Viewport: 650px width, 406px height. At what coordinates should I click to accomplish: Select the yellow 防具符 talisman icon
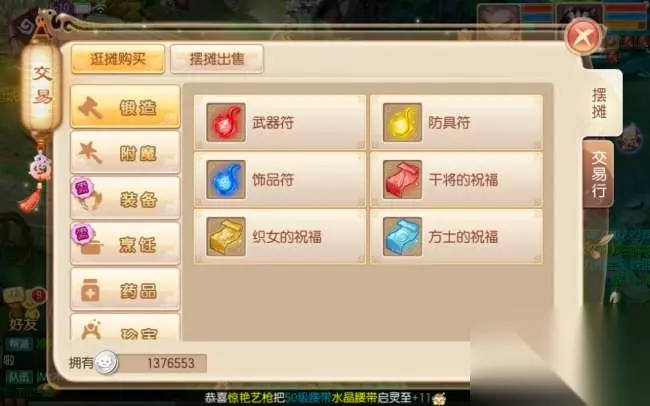402,123
